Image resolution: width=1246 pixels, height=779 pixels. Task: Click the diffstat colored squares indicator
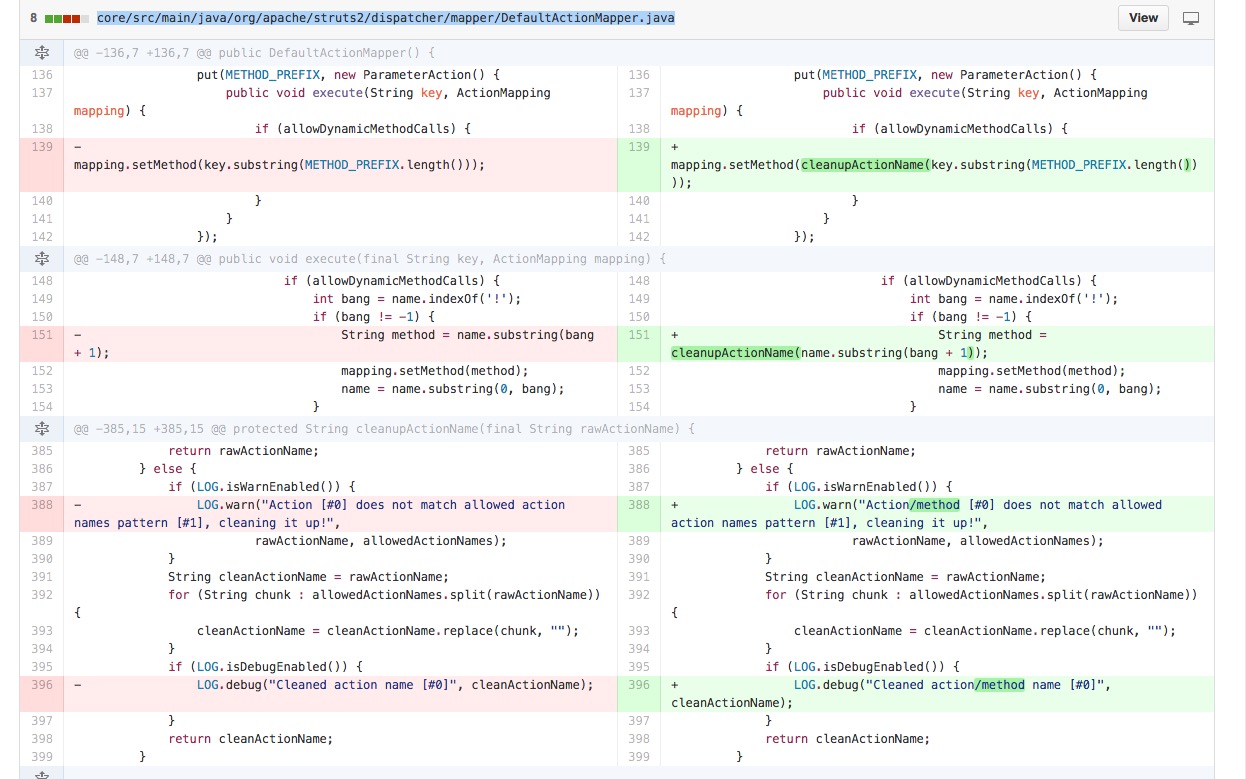pos(62,18)
